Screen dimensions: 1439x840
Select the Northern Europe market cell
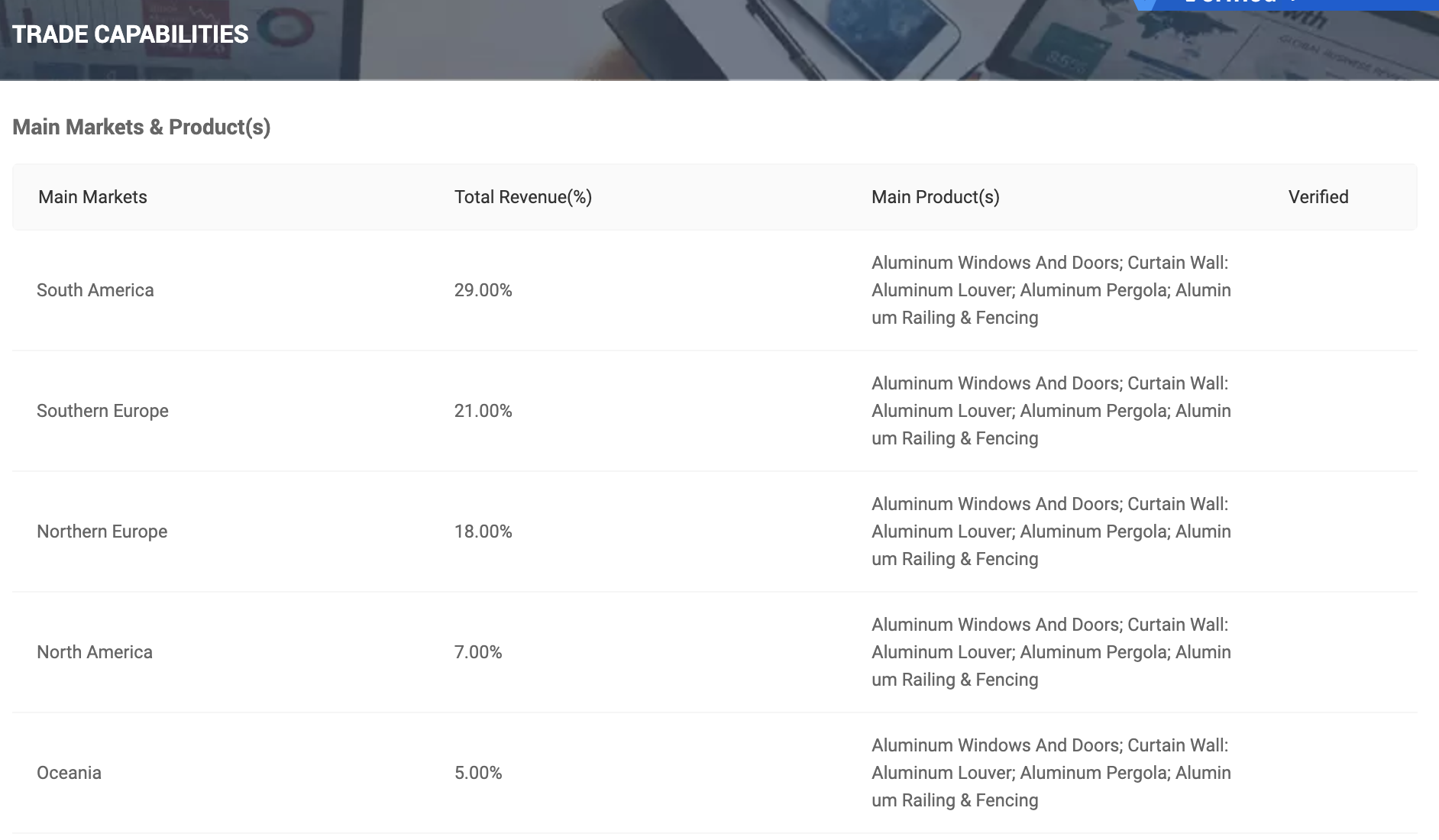[x=102, y=531]
